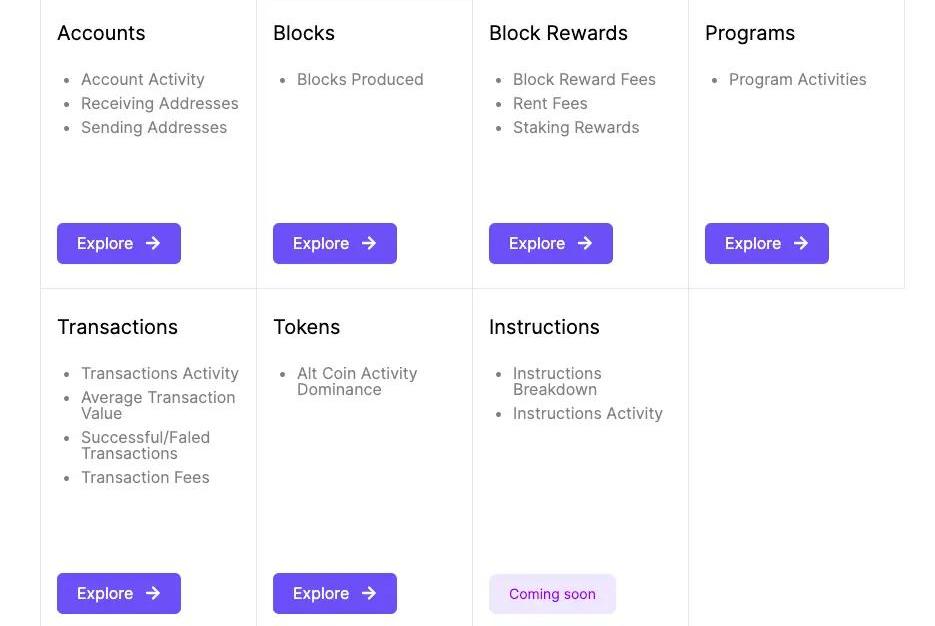The height and width of the screenshot is (626, 935).
Task: Click the arrow icon on Transactions Explore button
Action: tap(153, 593)
